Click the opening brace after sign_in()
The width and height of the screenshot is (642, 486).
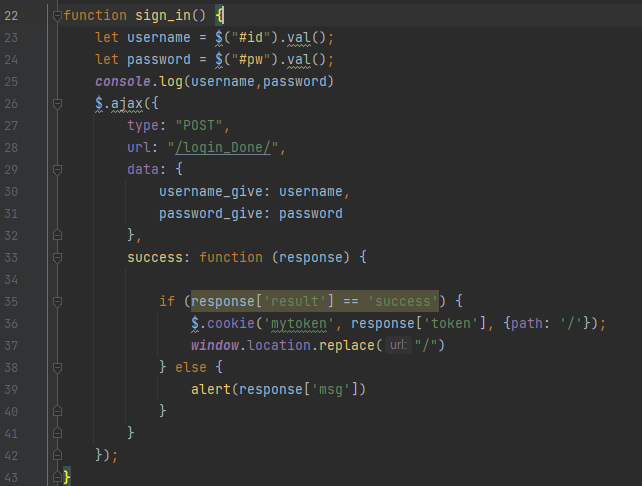[219, 16]
